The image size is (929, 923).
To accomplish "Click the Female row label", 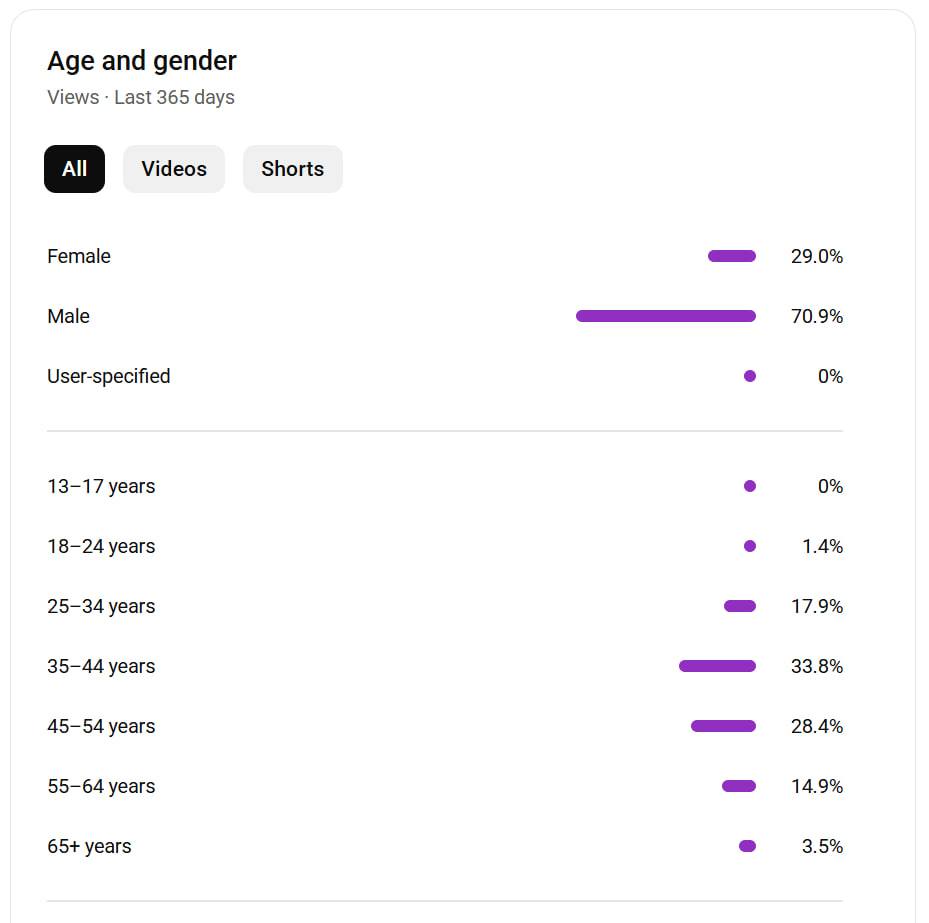I will 79,256.
